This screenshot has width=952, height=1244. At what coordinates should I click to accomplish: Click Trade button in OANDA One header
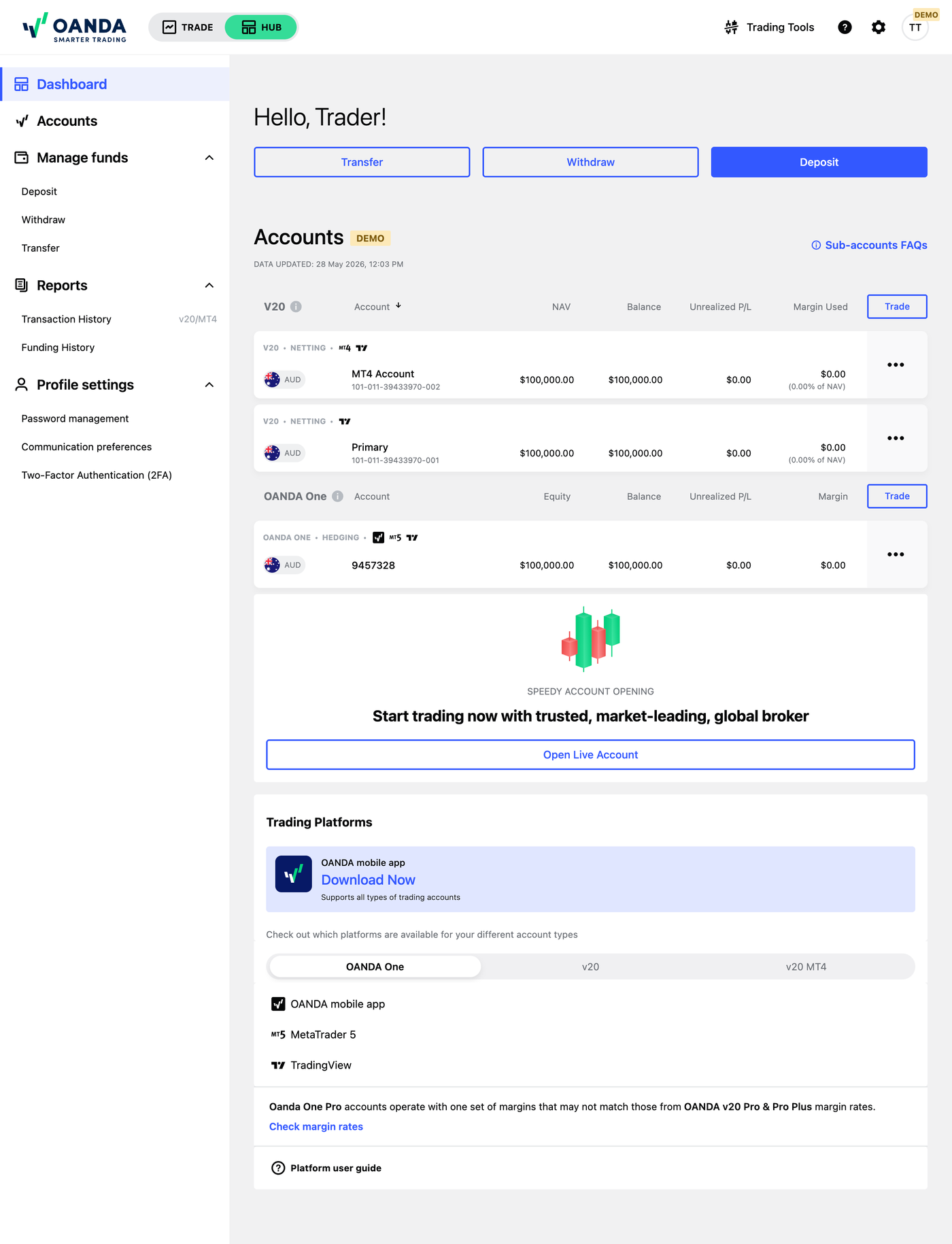click(897, 497)
